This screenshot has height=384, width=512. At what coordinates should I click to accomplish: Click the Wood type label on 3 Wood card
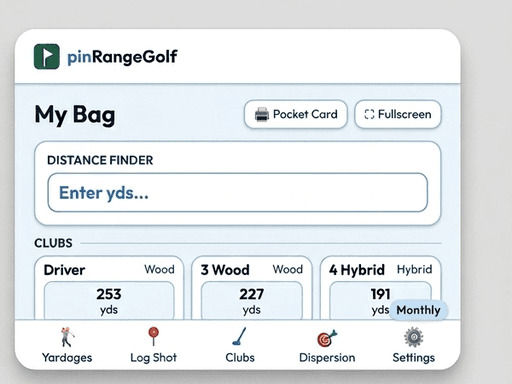(x=288, y=269)
